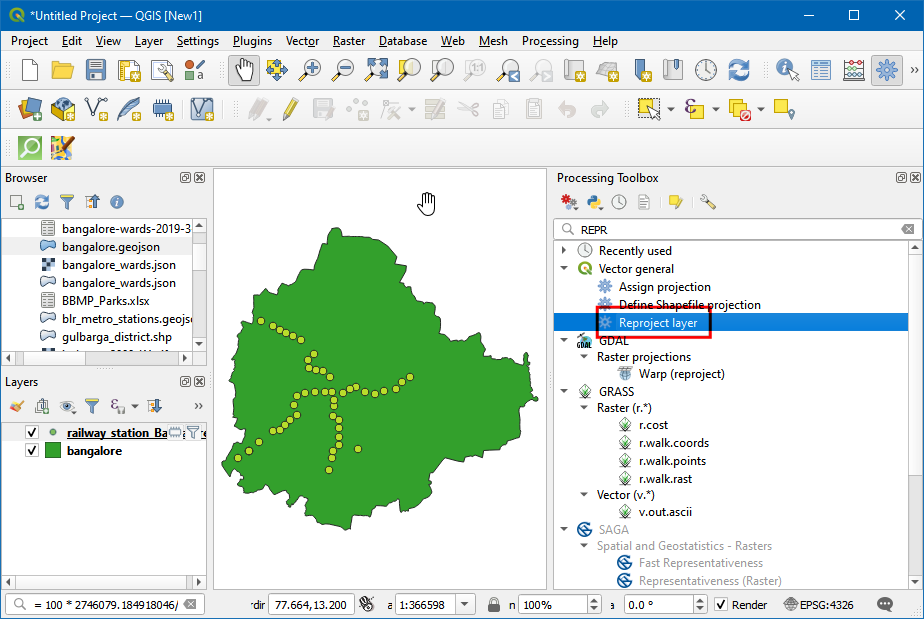Collapse the Vector general group
This screenshot has width=924, height=619.
(x=563, y=267)
